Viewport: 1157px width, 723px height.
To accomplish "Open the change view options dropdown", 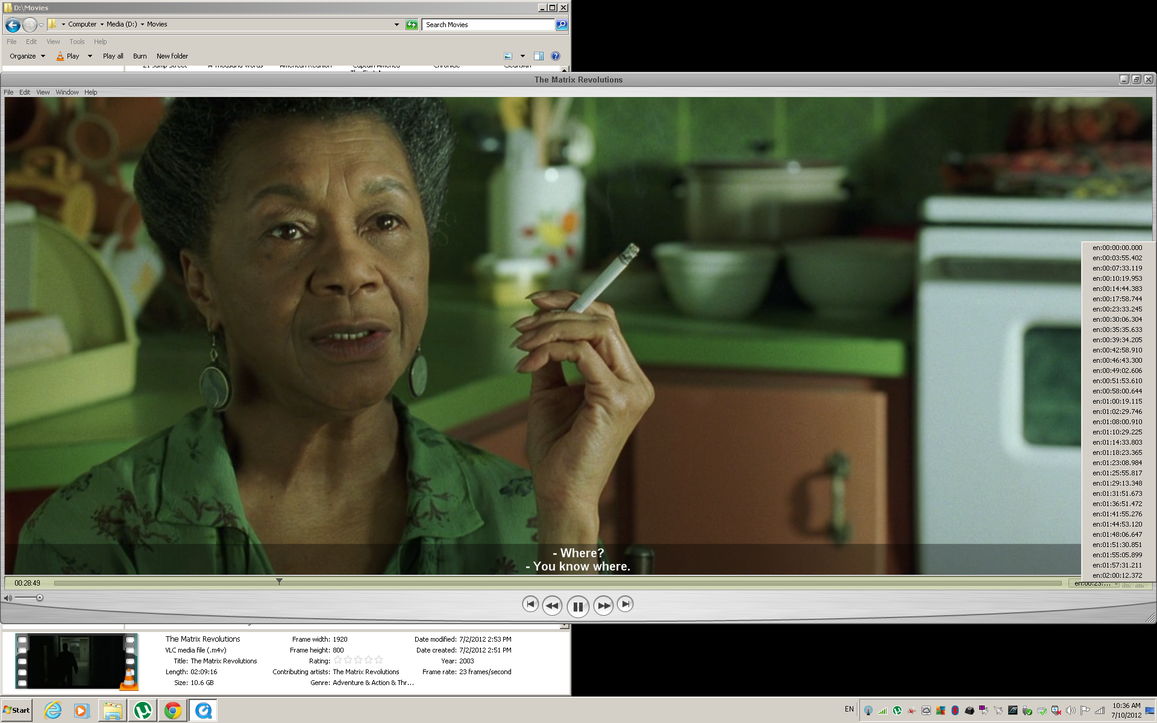I will tap(522, 56).
